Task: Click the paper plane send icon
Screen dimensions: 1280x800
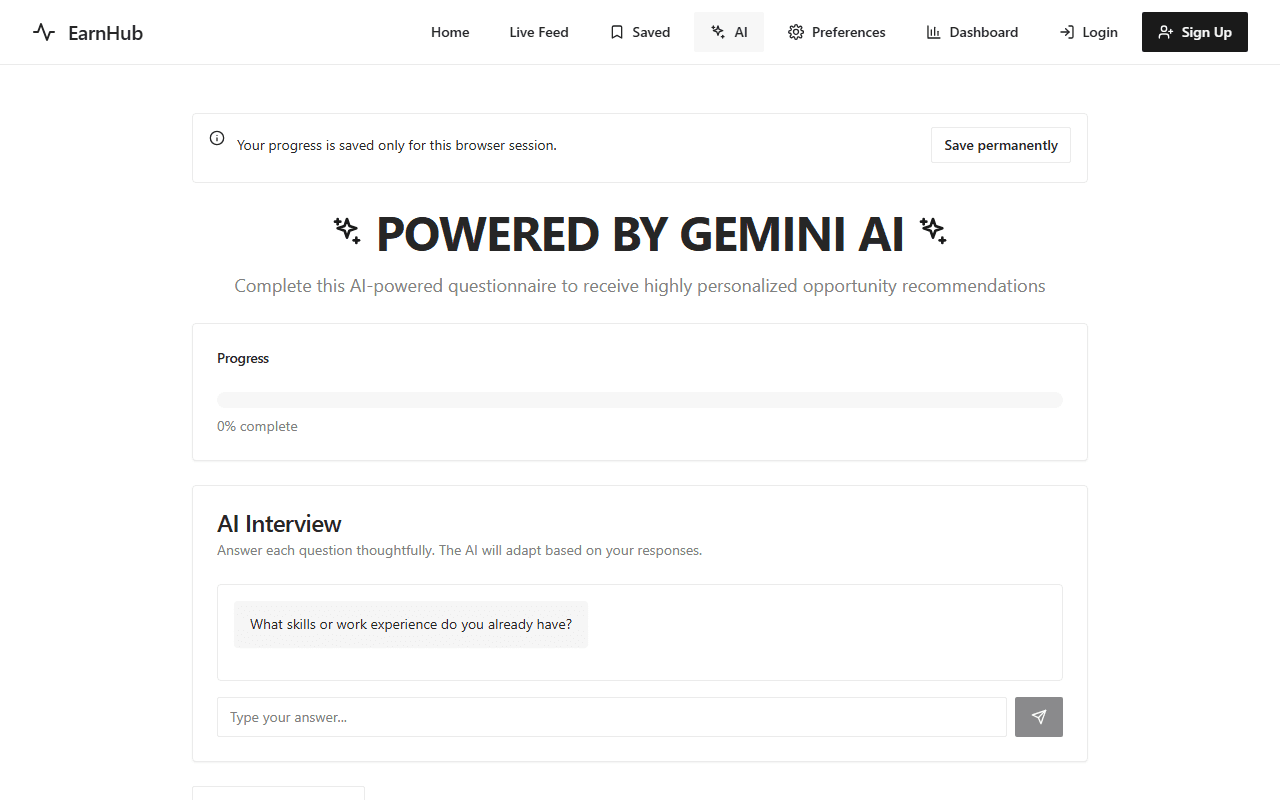Action: click(x=1039, y=717)
